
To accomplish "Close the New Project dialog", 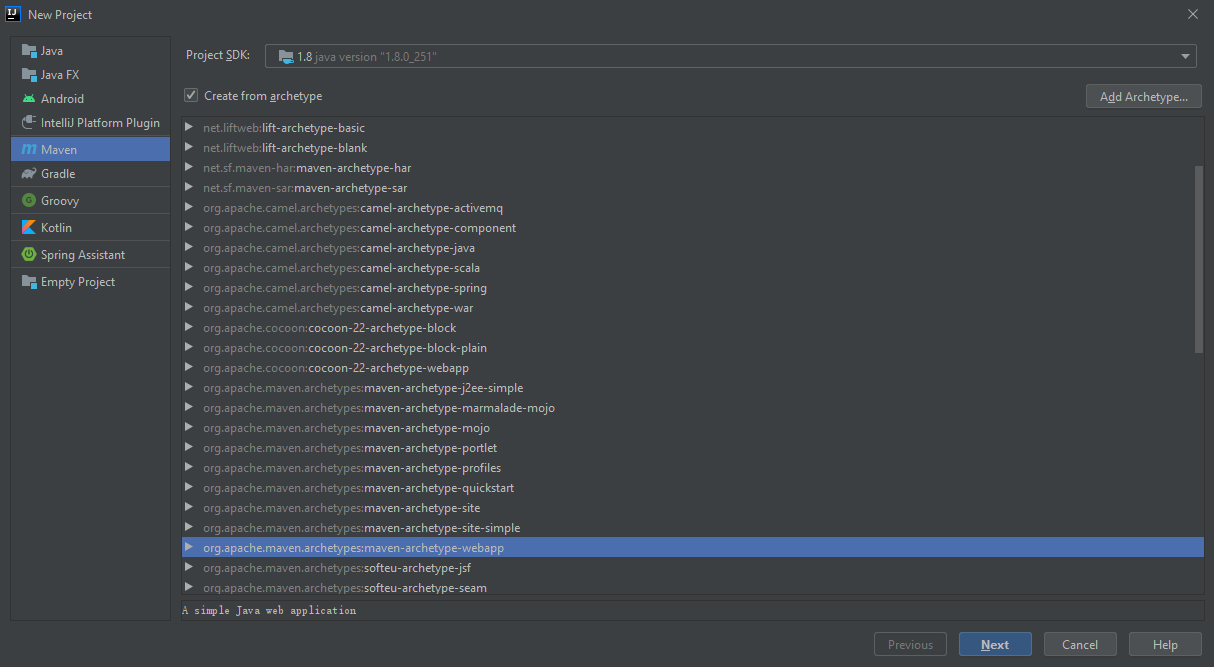I will 1192,14.
